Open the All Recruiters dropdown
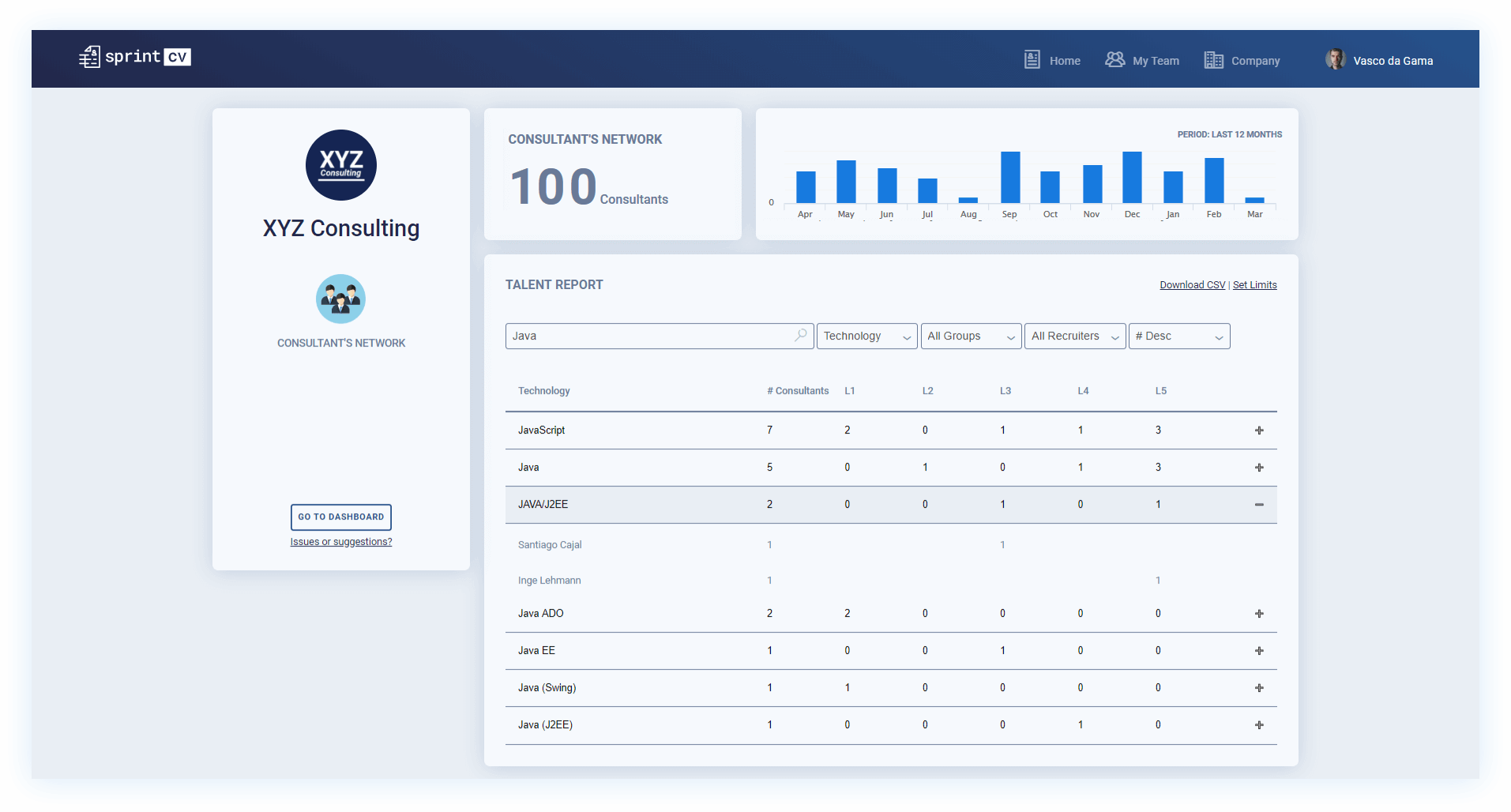1511x812 pixels. pyautogui.click(x=1074, y=336)
